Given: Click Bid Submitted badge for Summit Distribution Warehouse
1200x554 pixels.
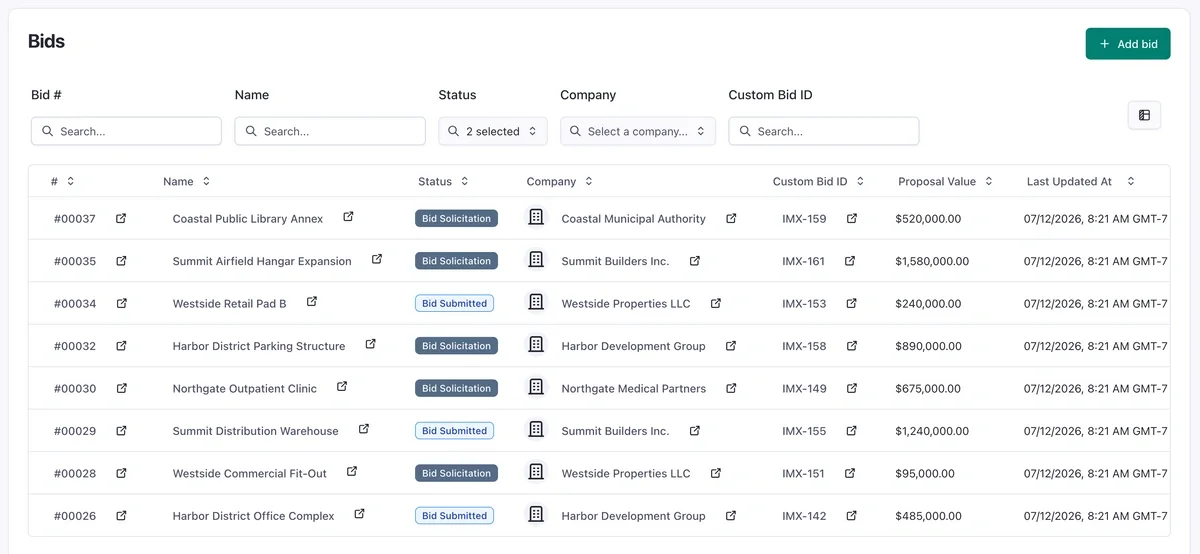Looking at the screenshot, I should pos(454,431).
